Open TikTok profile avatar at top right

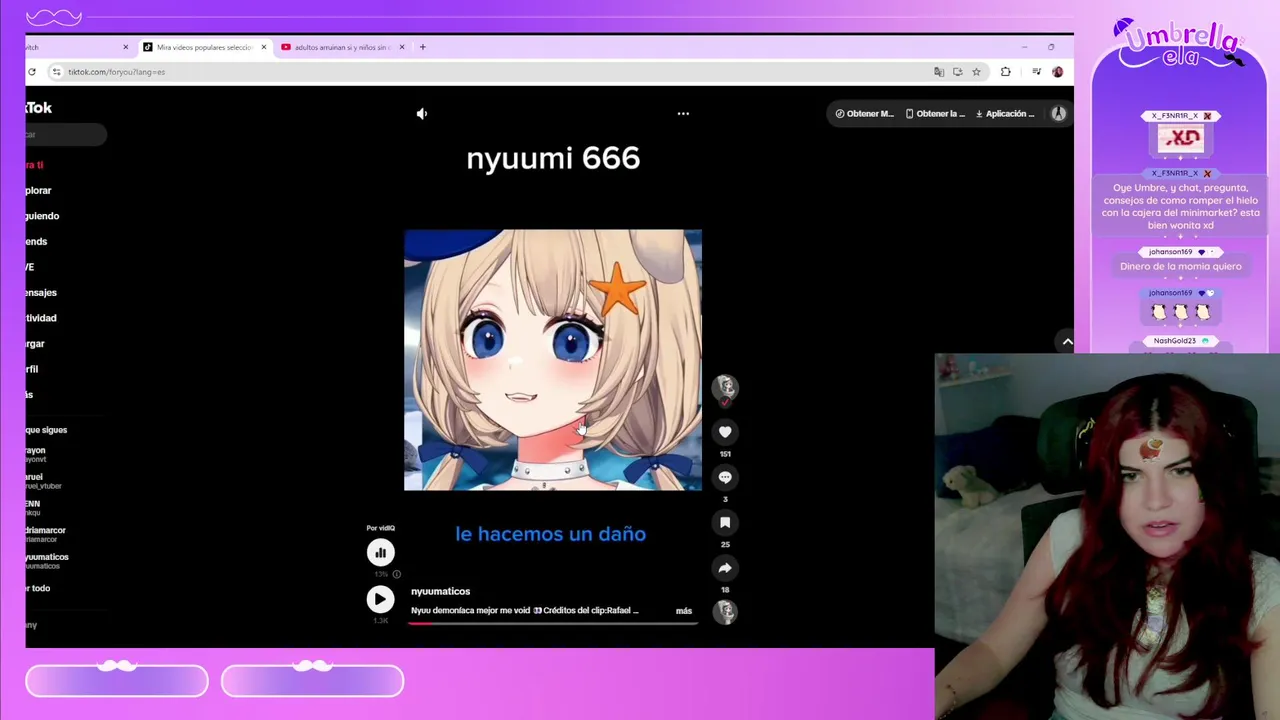point(1058,114)
